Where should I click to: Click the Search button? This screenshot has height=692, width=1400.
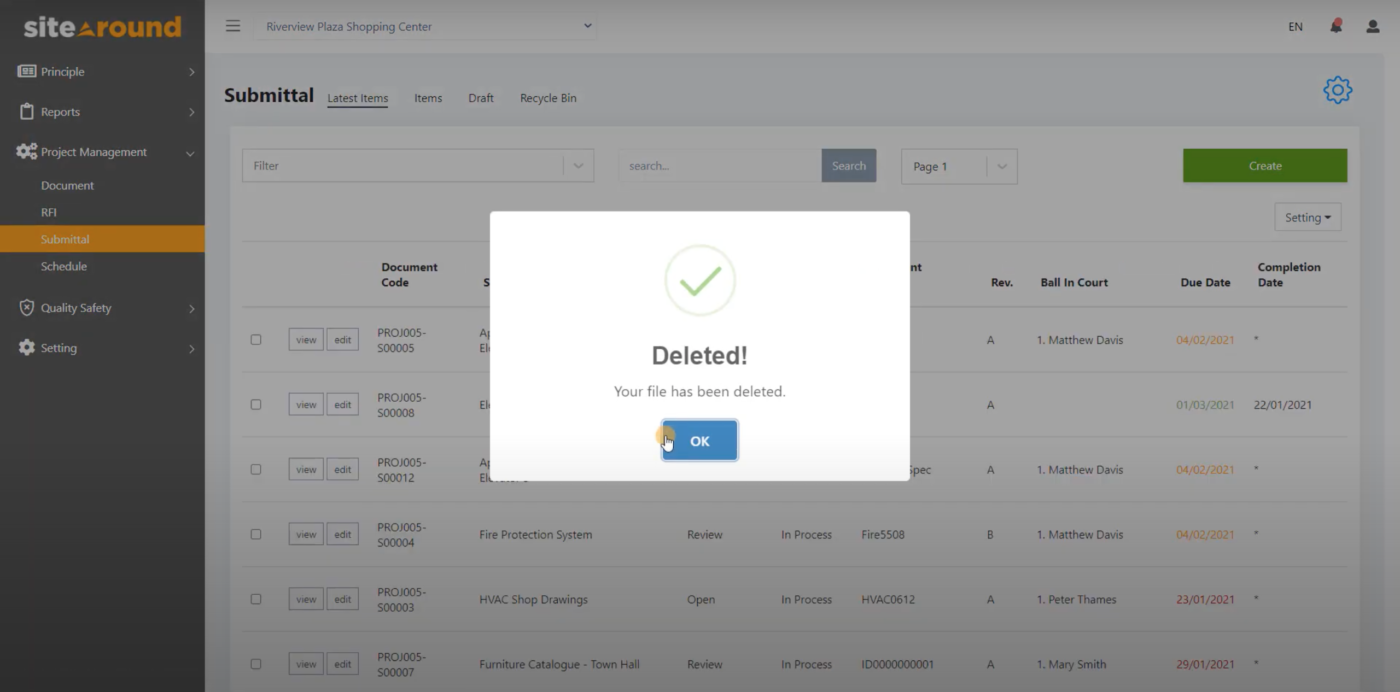click(x=849, y=166)
